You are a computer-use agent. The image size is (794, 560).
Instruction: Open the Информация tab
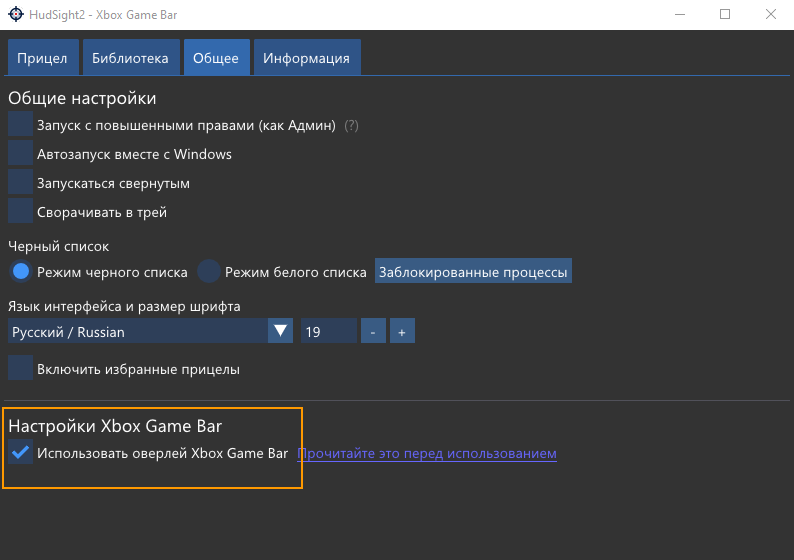306,58
